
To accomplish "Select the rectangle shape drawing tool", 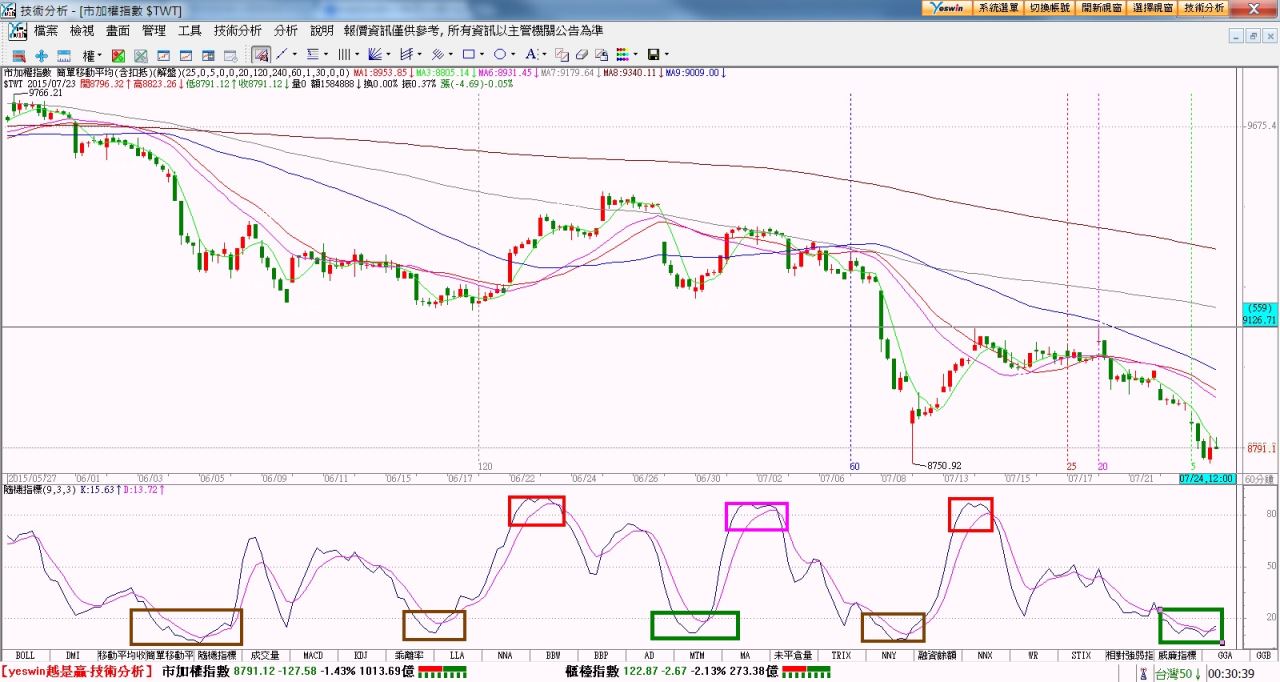I will coord(468,55).
